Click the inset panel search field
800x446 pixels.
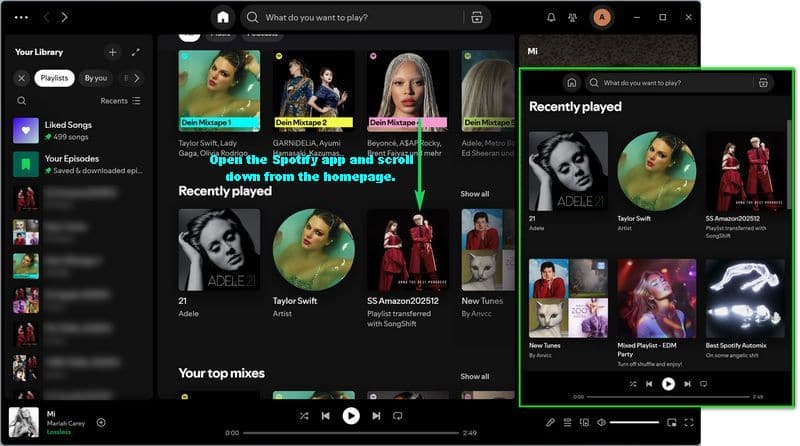[679, 83]
